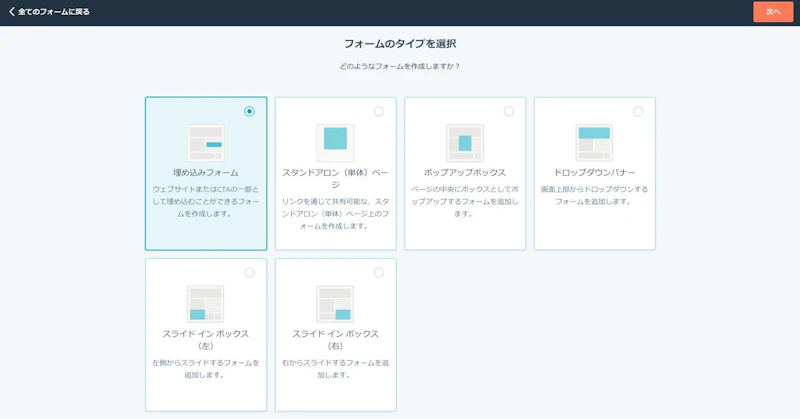Click the standalone page layout icon
The height and width of the screenshot is (419, 800).
click(x=335, y=143)
